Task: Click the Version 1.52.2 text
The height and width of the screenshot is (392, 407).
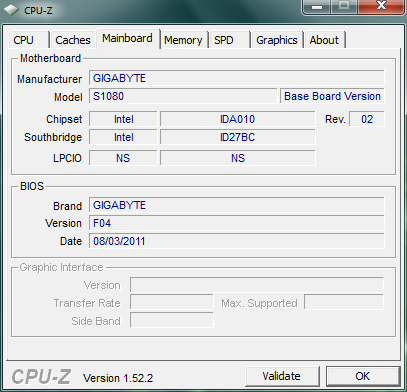Action: click(118, 378)
